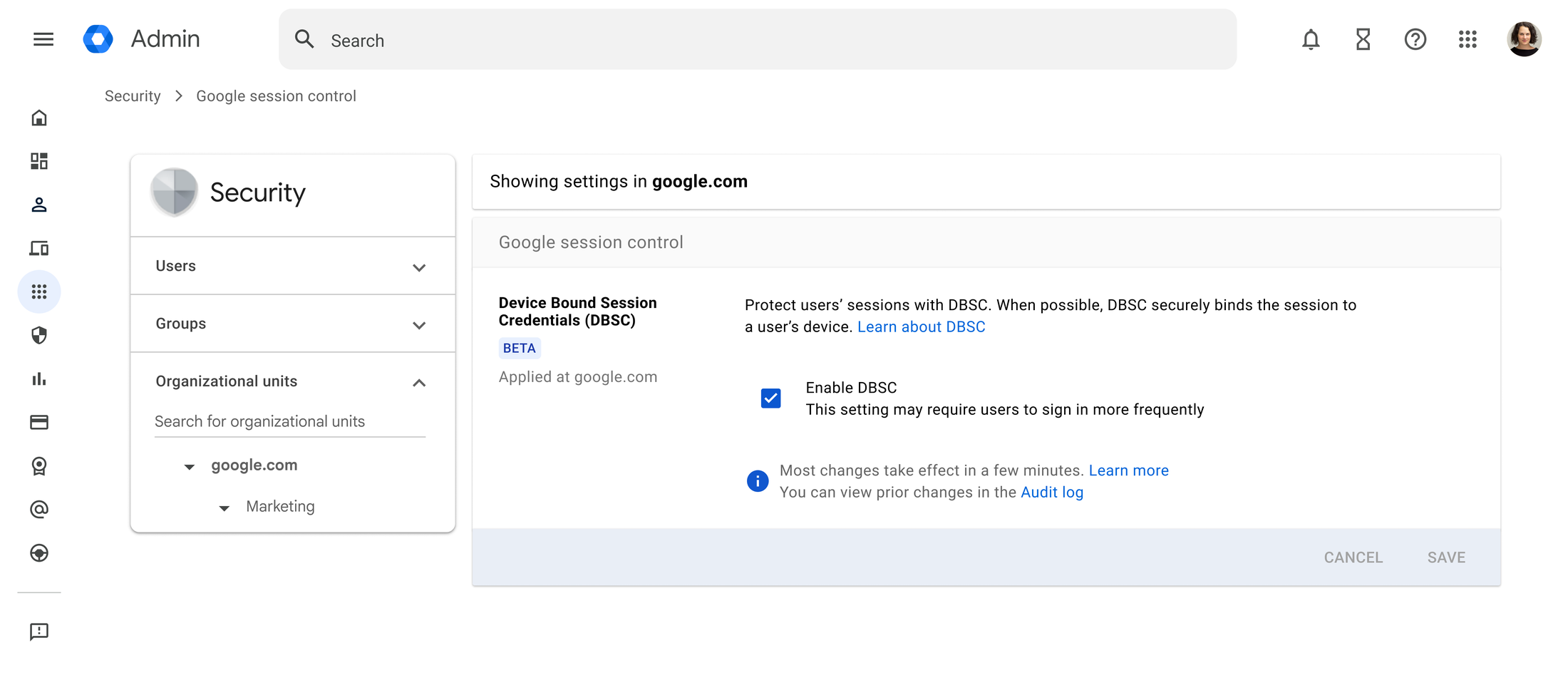Click the info icon beside changes note

758,481
